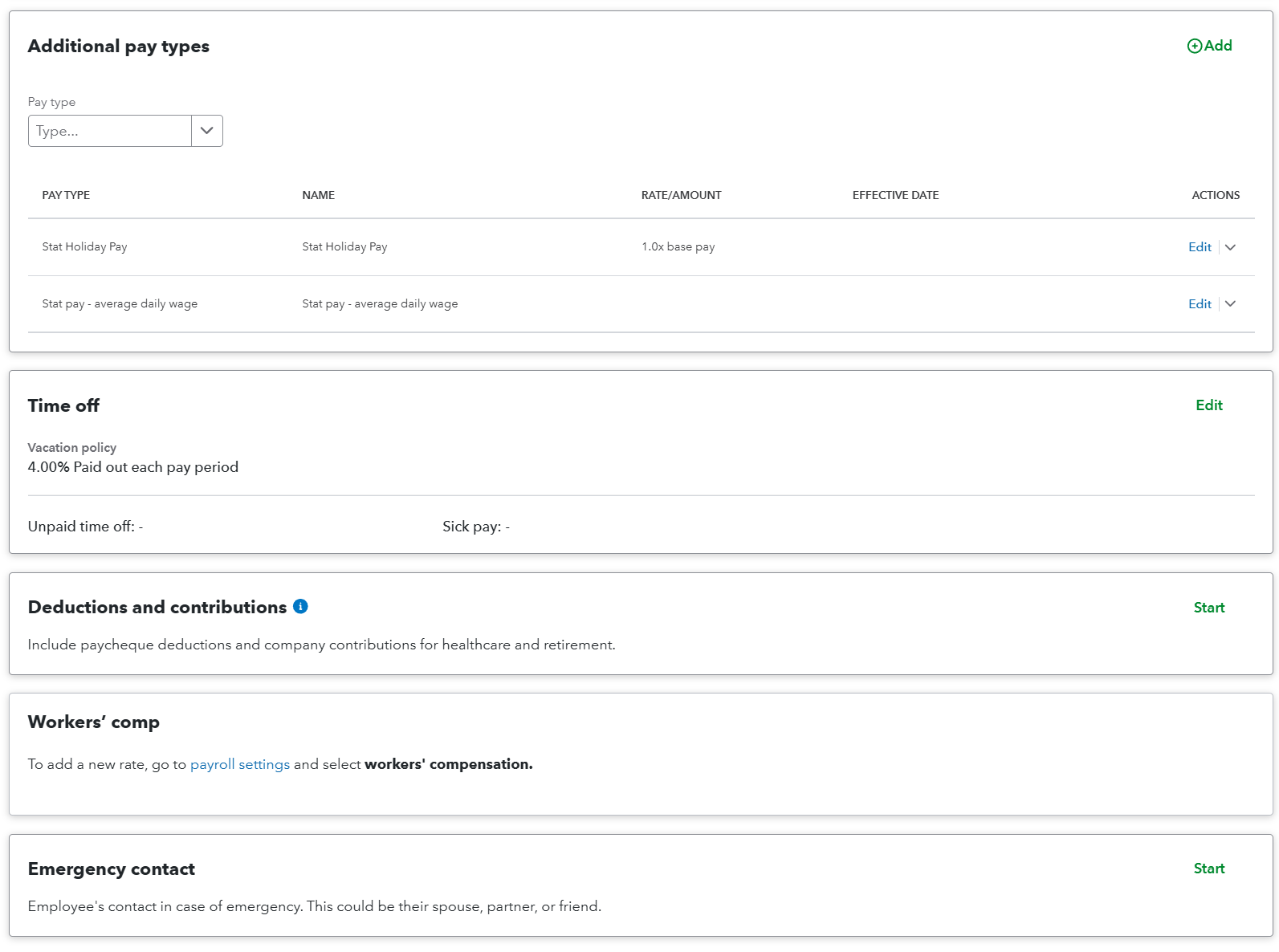Click the Add button for additional pay types
1279x952 pixels.
point(1209,46)
